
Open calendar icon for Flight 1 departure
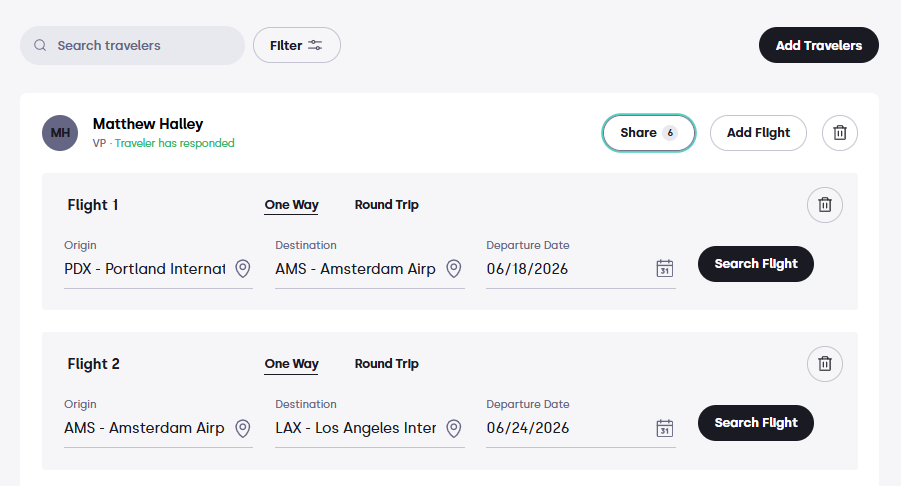pos(665,268)
